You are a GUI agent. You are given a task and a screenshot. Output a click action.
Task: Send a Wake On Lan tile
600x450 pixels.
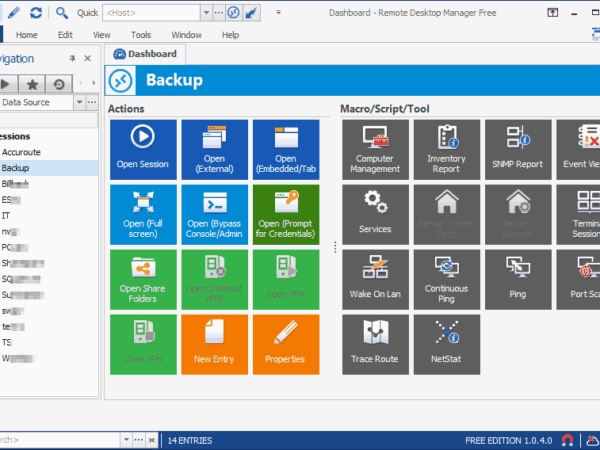[375, 280]
